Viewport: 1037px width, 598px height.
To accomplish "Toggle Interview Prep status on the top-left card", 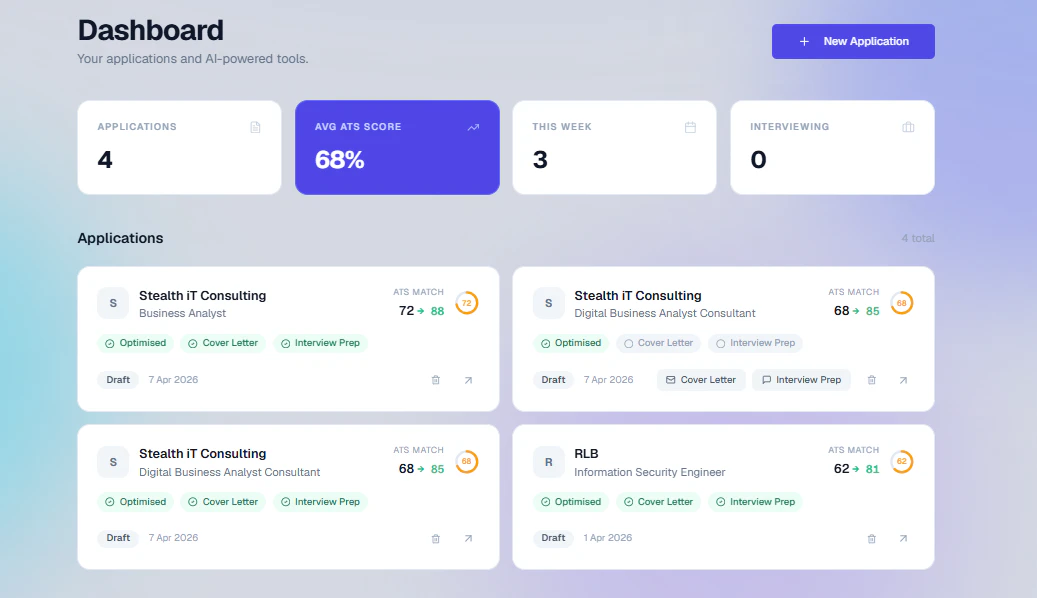I will pos(320,343).
